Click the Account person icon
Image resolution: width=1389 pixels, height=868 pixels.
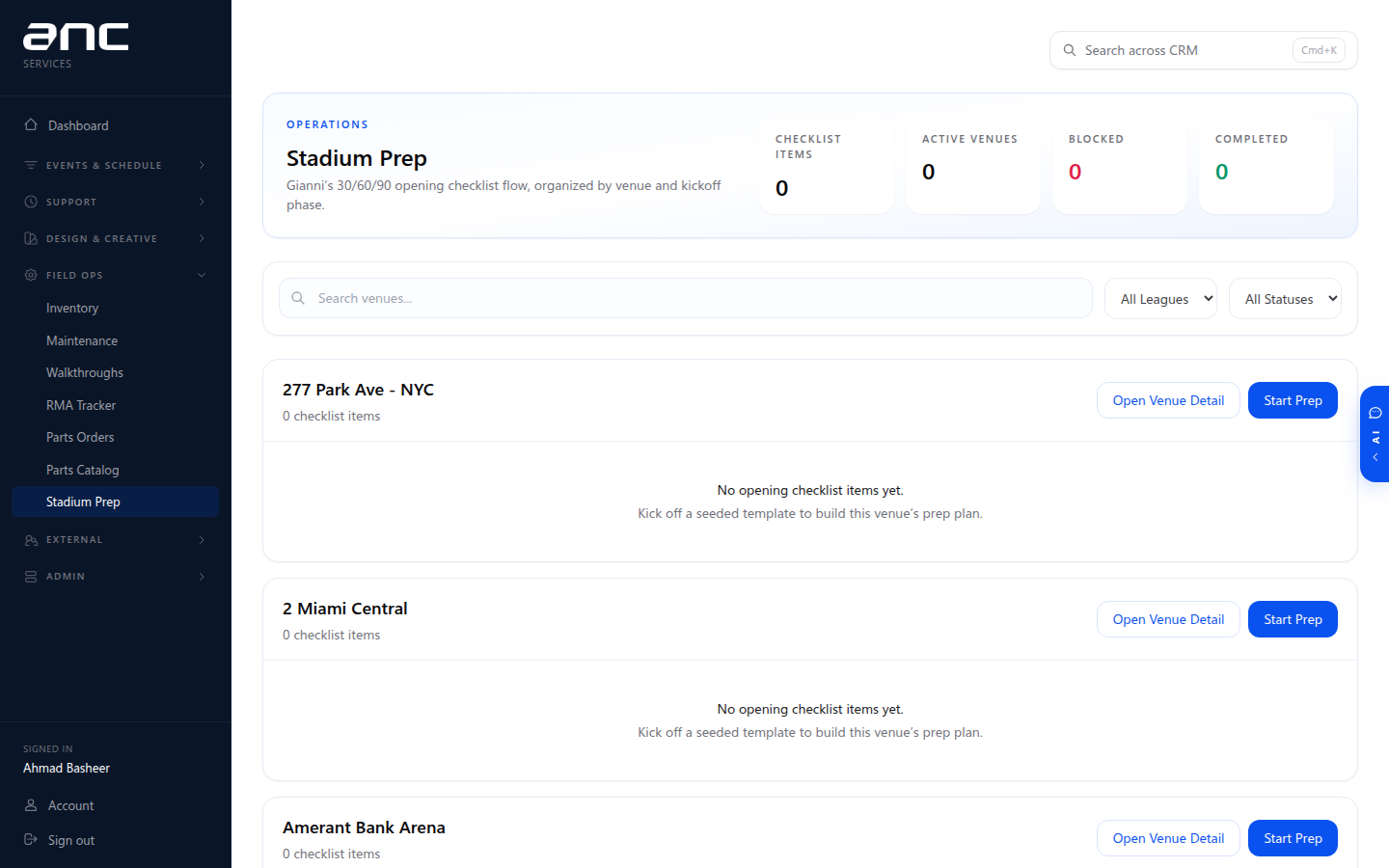tap(31, 805)
